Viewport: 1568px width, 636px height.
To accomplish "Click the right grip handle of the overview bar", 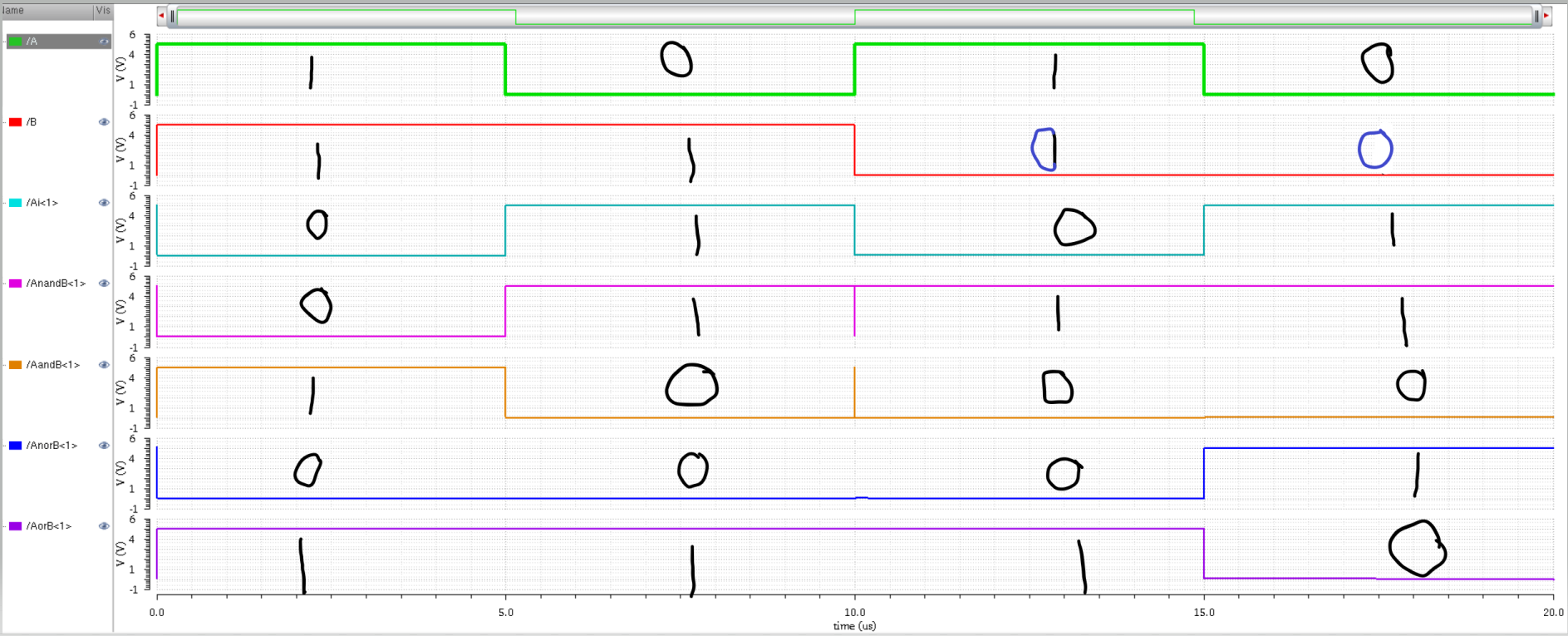I will [x=1536, y=16].
